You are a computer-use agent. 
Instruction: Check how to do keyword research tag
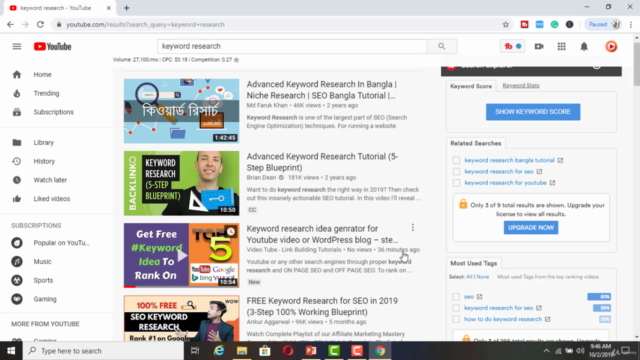(x=456, y=319)
